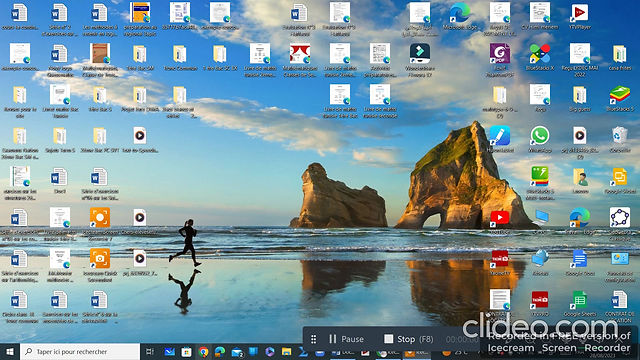Select the upper orange Icecream Screen Recorder shortcut
Viewport: 640px width, 360px height.
[x=100, y=224]
